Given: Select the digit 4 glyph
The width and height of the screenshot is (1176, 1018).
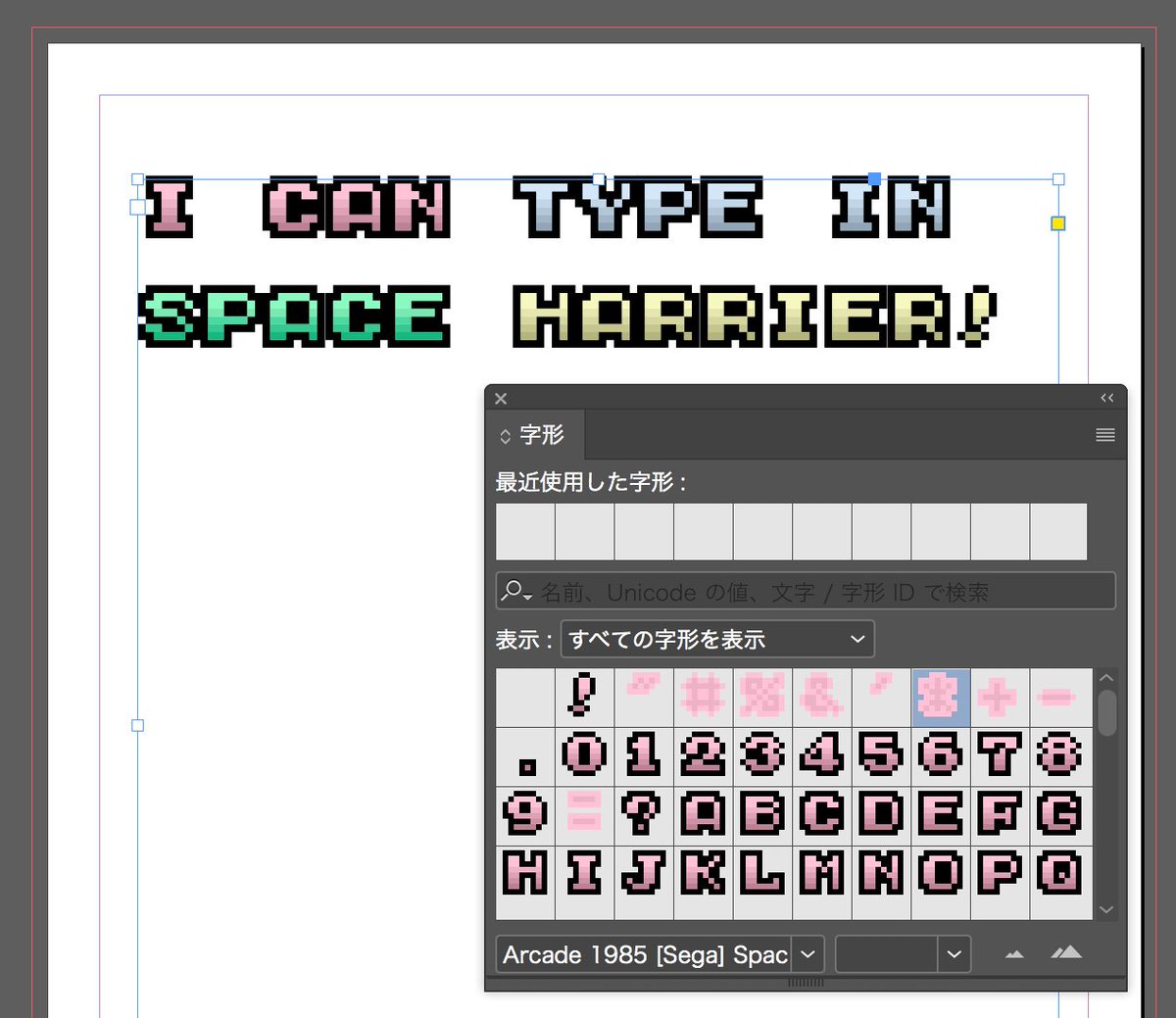Looking at the screenshot, I should tap(821, 756).
